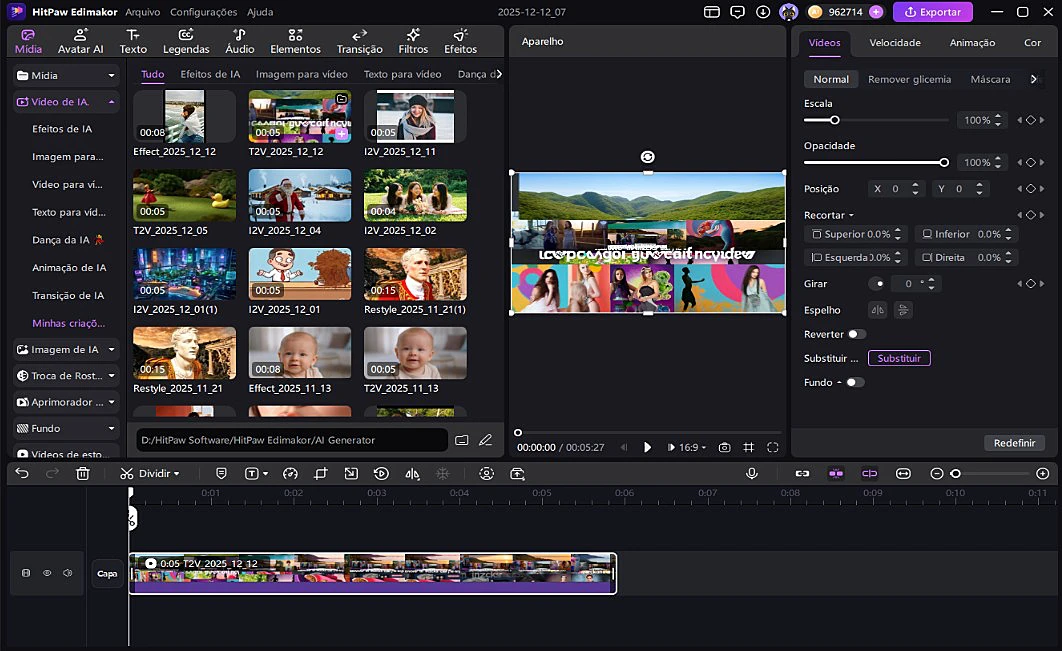Enable the Reverter toggle
This screenshot has height=651, width=1062.
click(x=856, y=334)
